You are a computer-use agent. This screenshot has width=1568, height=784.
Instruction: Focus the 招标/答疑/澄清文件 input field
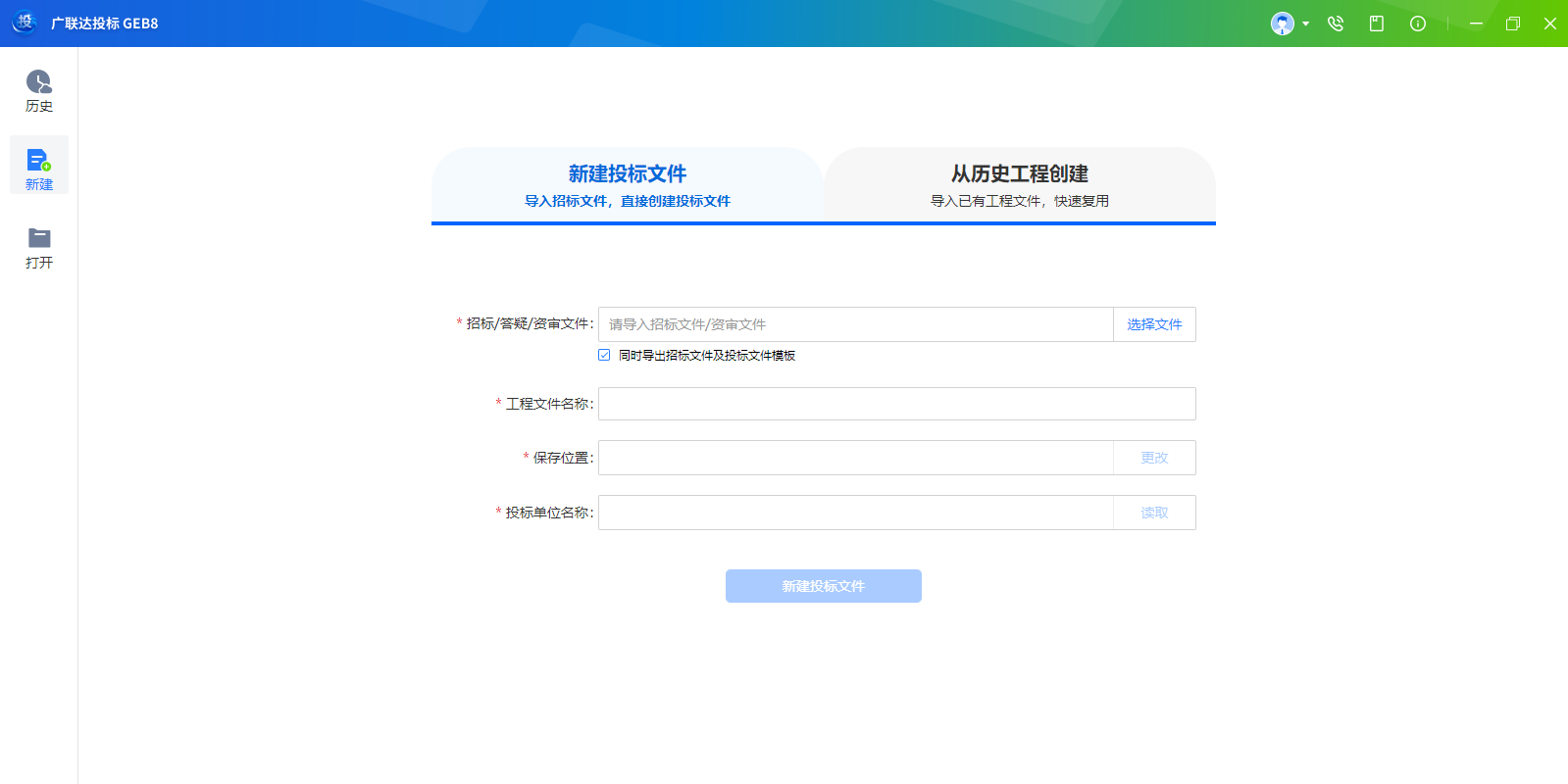coord(855,324)
